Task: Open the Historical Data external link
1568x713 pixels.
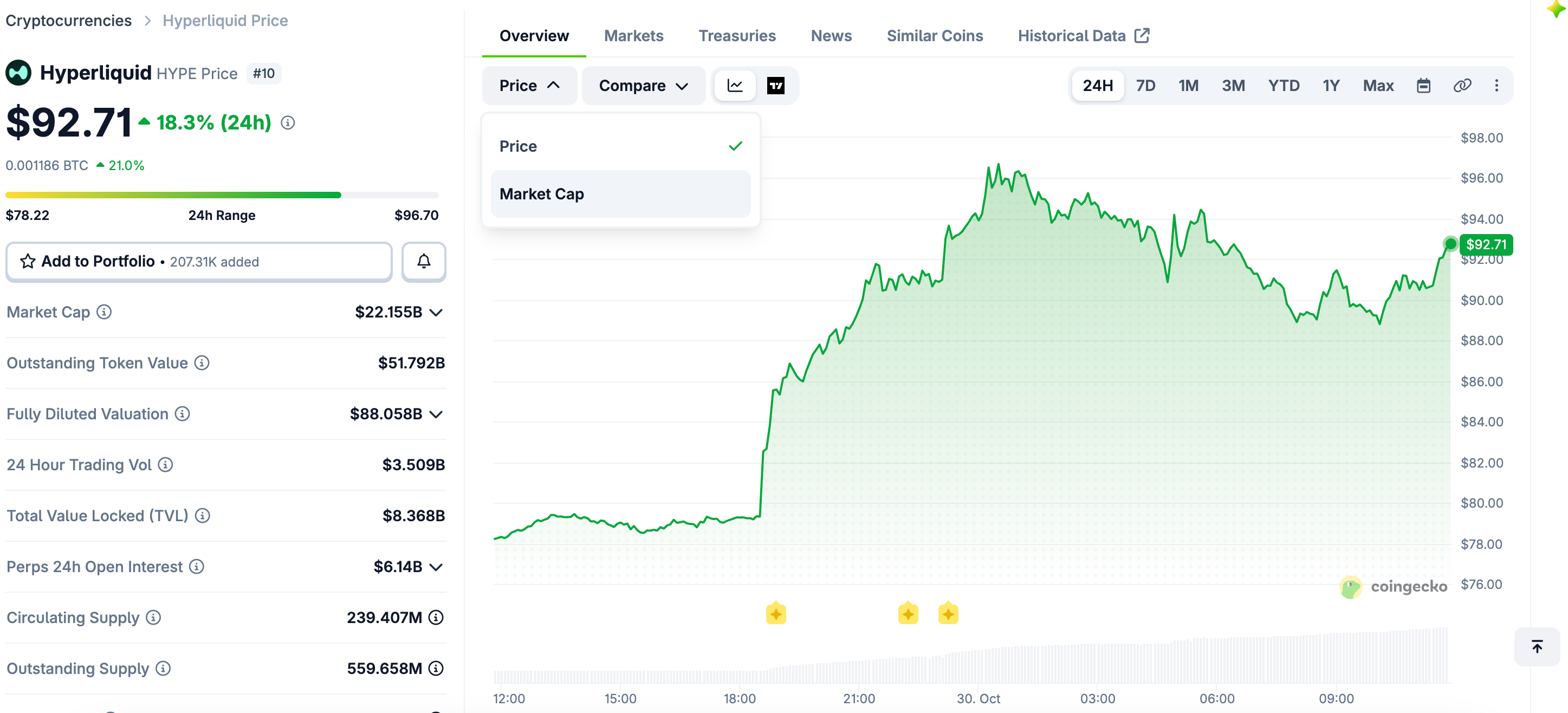Action: point(1084,36)
